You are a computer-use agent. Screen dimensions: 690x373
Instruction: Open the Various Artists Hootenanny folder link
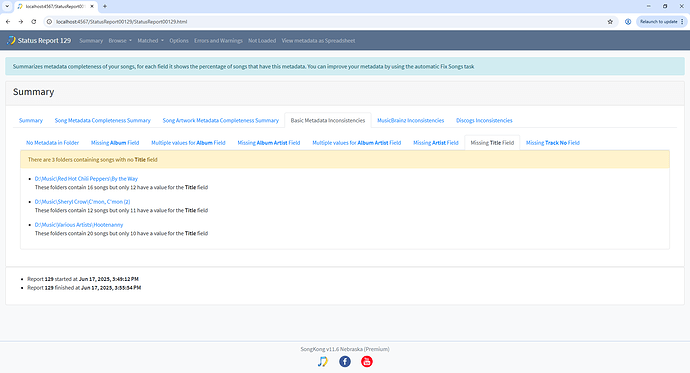coord(79,225)
